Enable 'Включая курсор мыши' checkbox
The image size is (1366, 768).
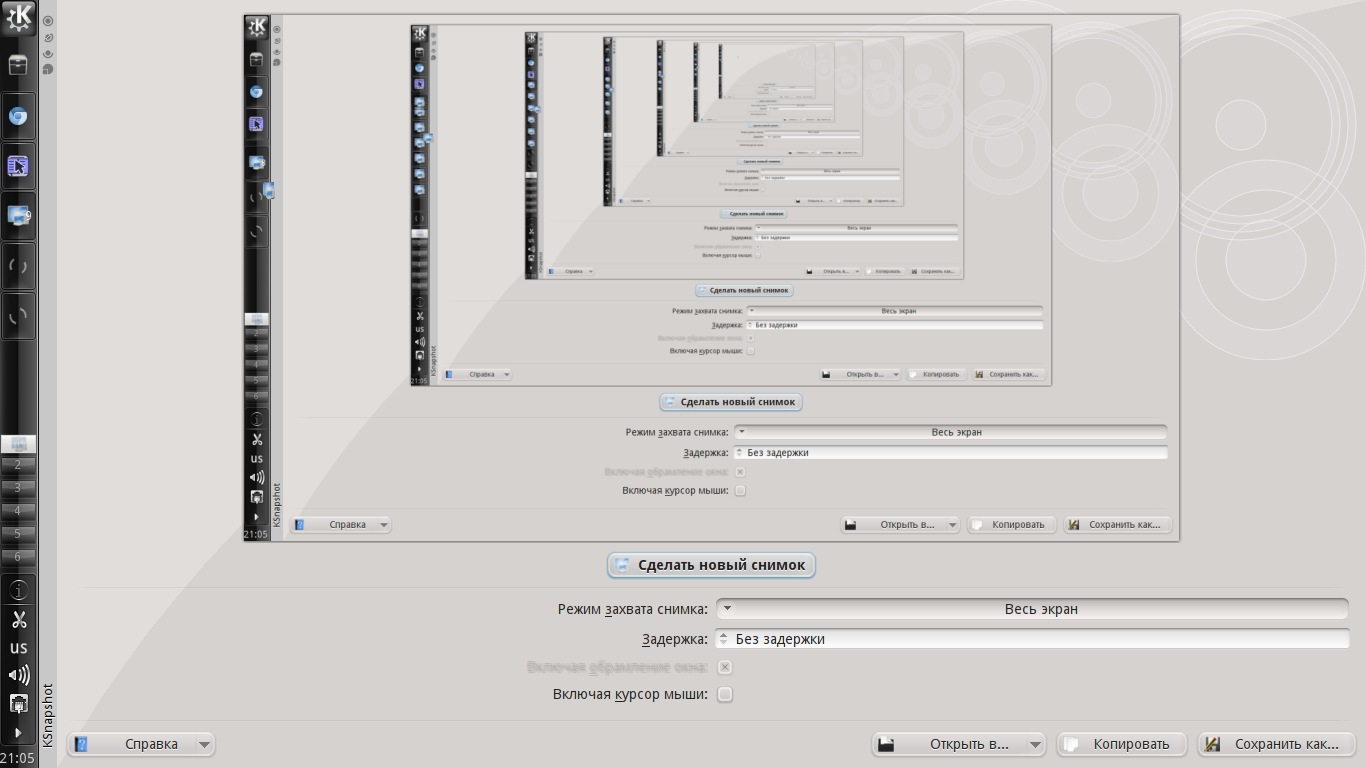coord(725,694)
